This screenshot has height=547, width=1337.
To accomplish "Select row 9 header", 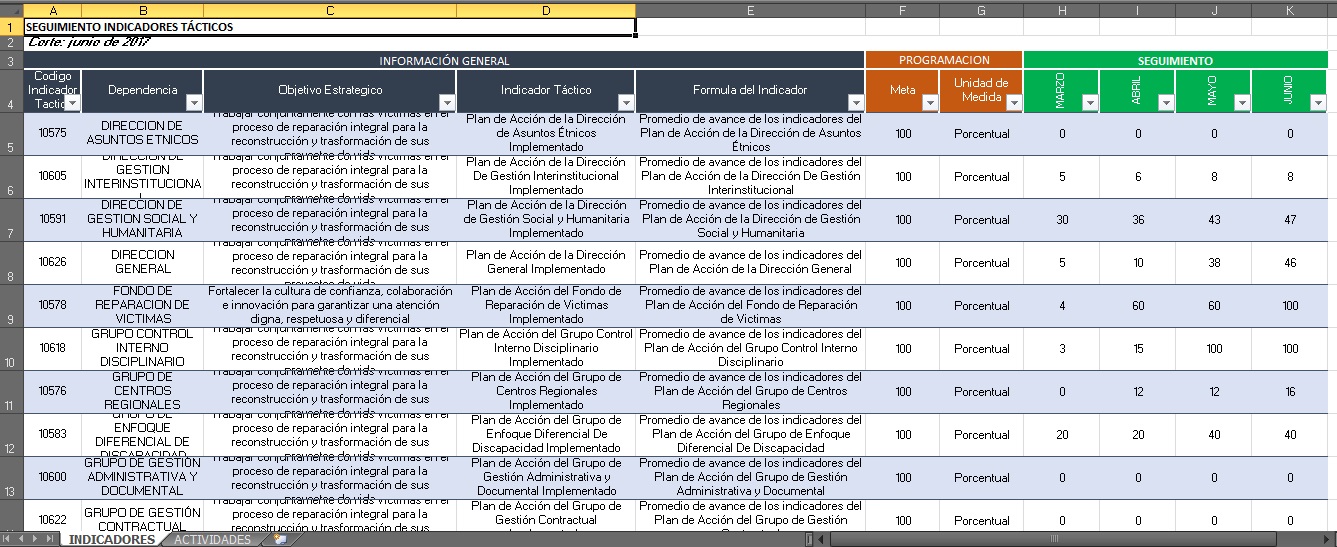I will coord(10,306).
